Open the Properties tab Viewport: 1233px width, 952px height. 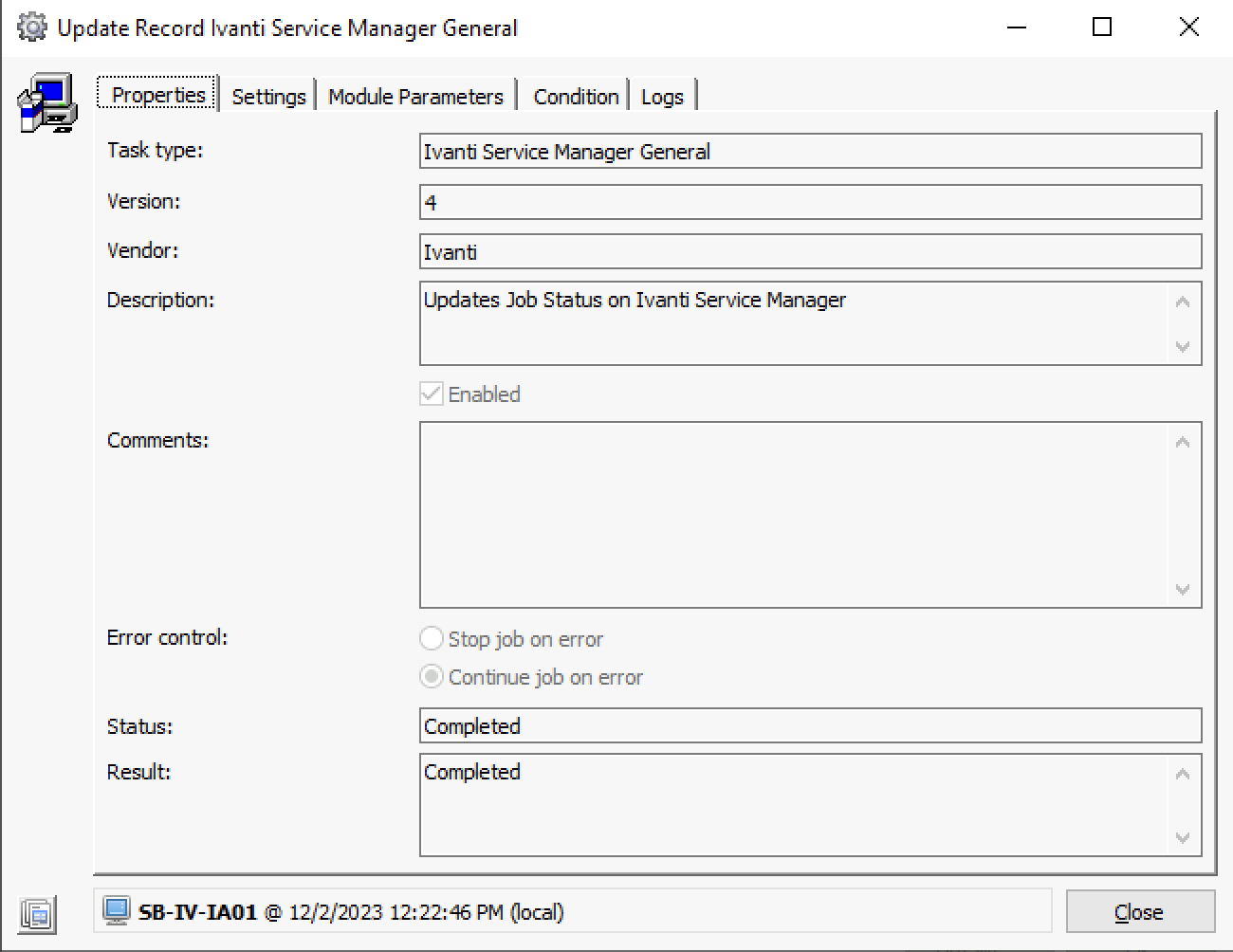158,95
